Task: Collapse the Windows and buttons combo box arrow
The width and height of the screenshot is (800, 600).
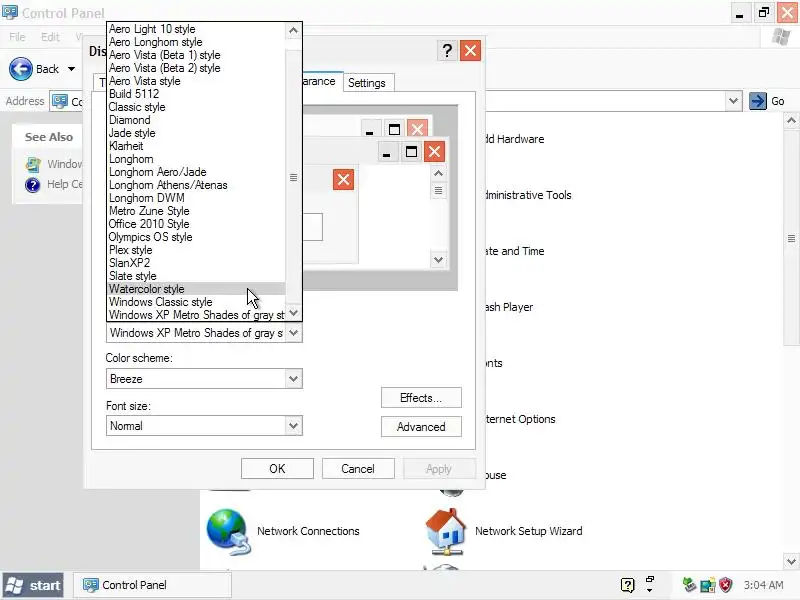Action: click(293, 333)
